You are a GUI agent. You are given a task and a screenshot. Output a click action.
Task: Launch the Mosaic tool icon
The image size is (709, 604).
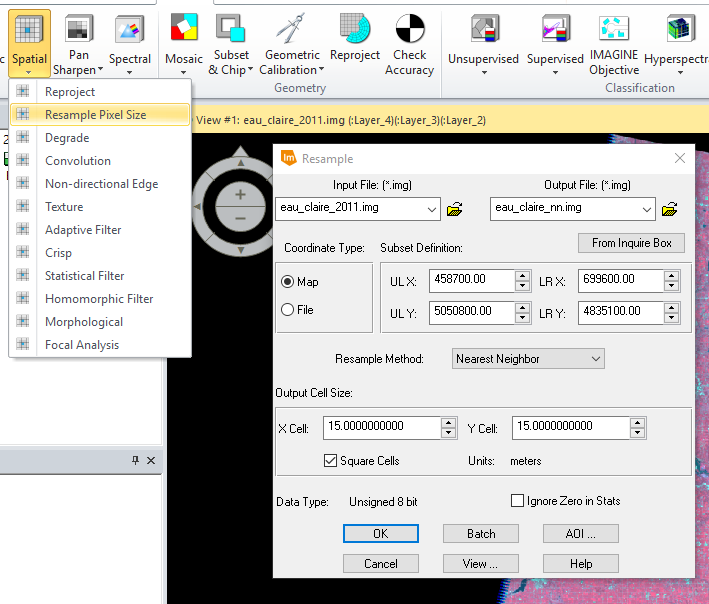184,28
